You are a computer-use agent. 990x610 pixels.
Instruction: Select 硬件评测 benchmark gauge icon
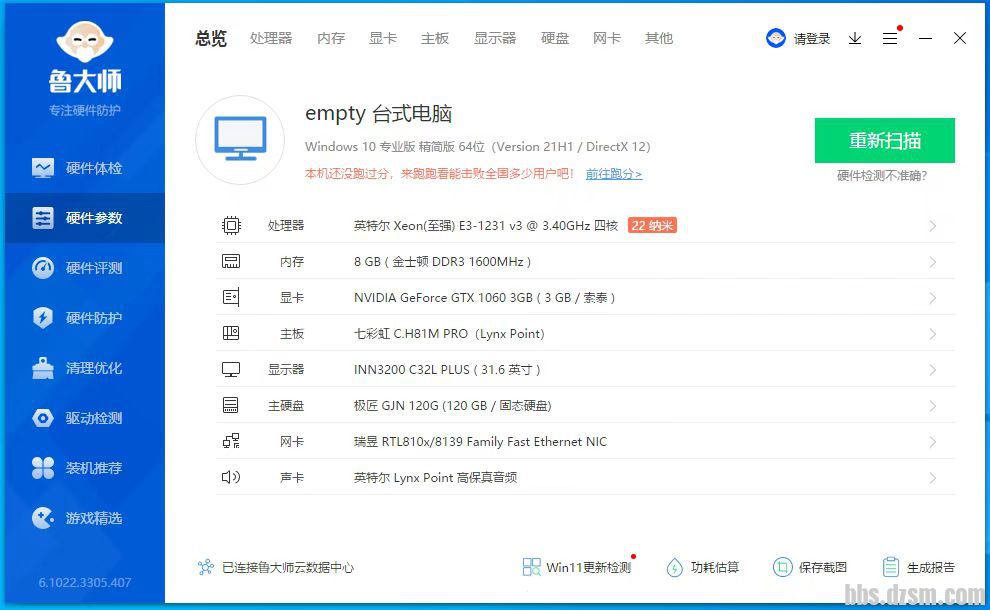point(43,268)
